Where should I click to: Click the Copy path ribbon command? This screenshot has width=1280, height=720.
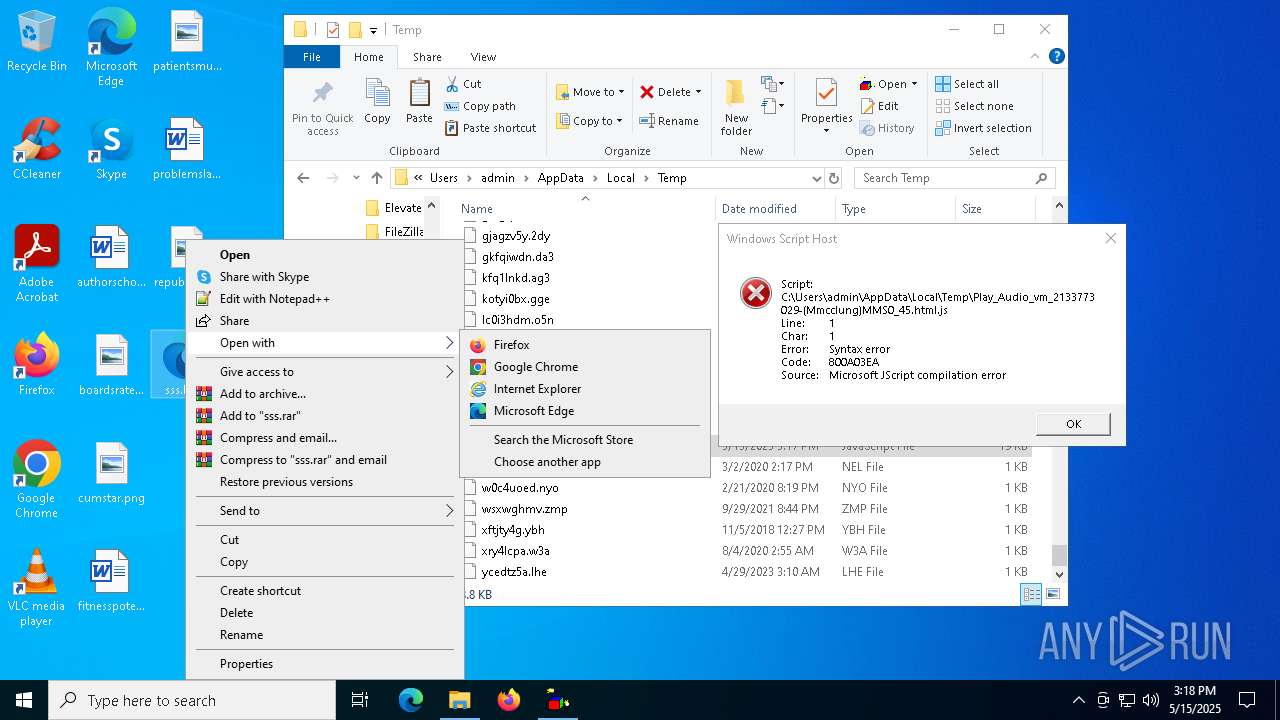coord(480,106)
